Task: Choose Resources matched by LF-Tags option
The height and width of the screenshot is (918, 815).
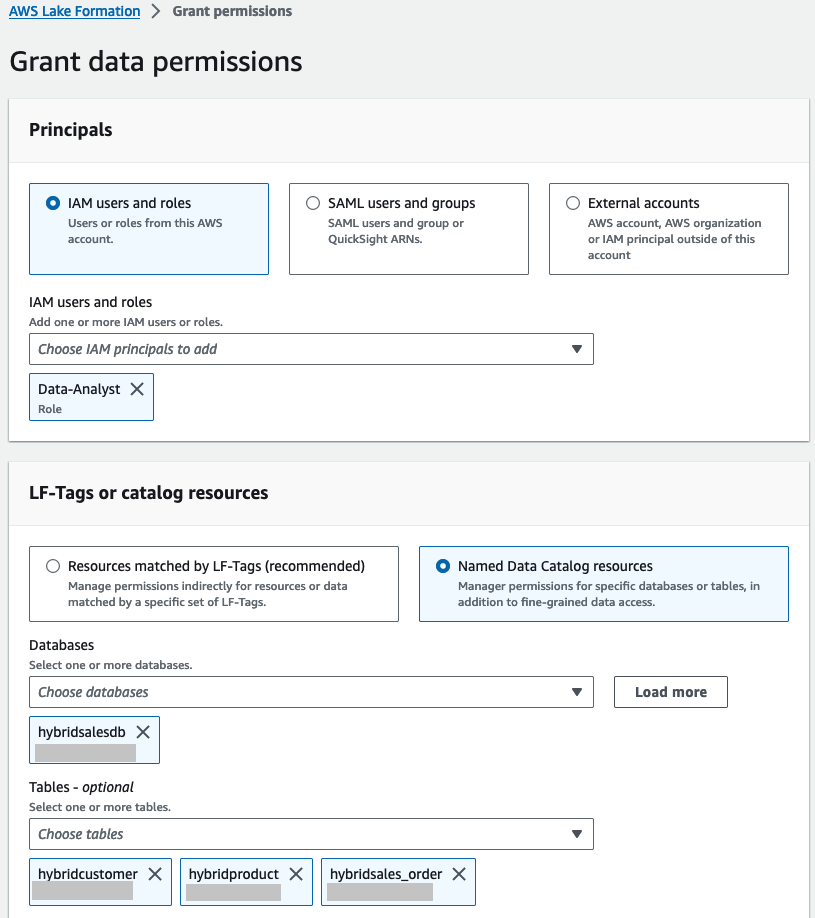Action: coord(54,566)
